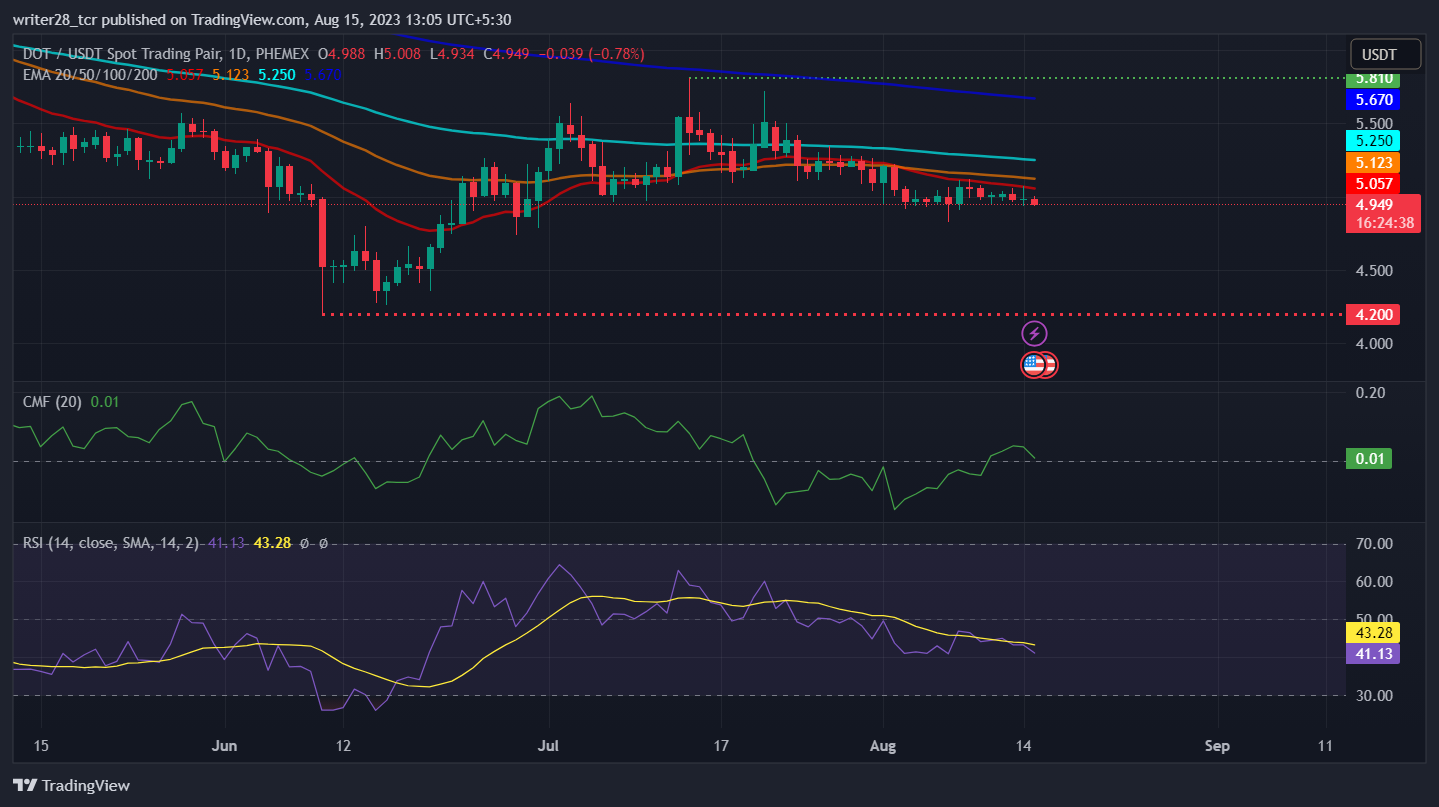Click the red 5.057 price-axis label

click(x=1372, y=183)
